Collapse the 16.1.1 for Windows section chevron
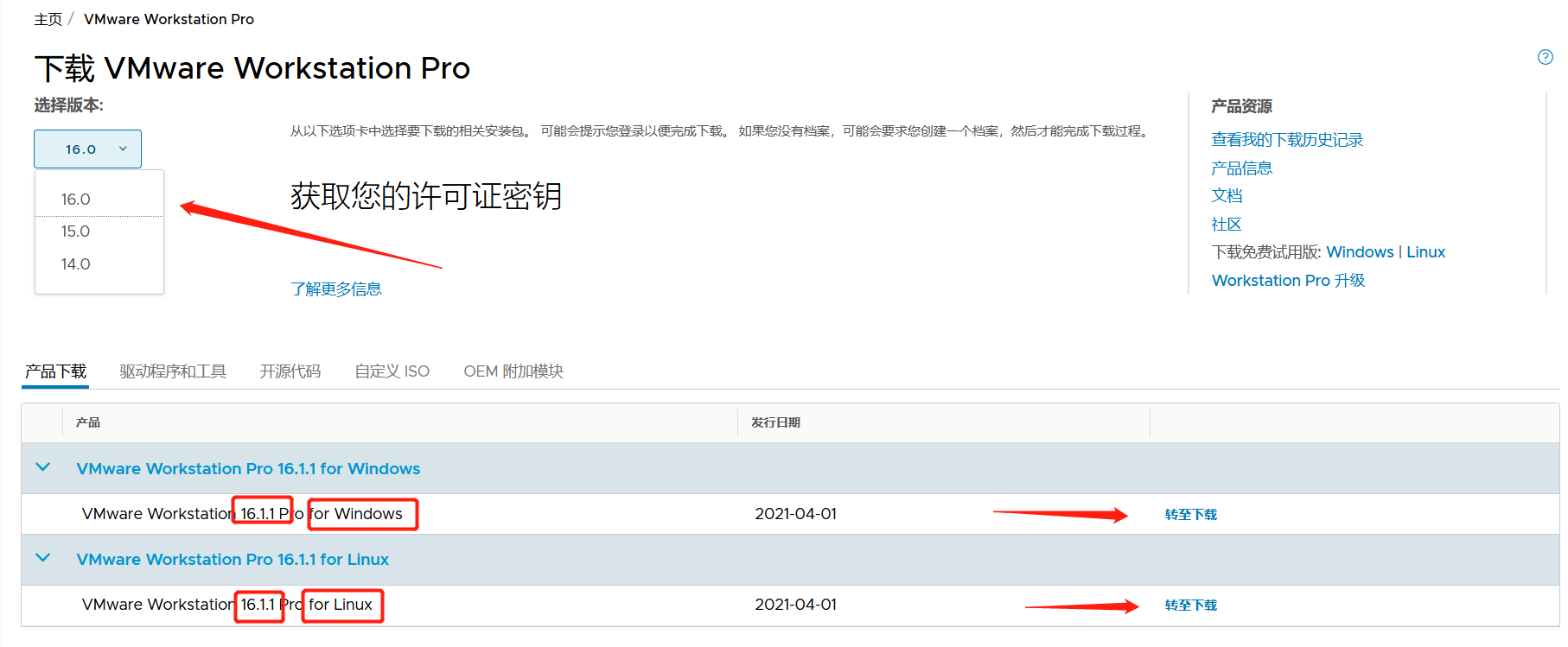Viewport: 1568px width, 647px height. pos(42,467)
